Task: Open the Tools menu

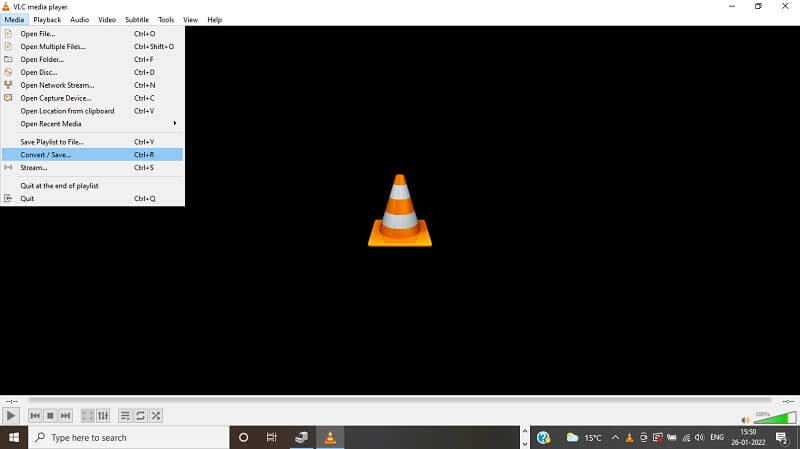Action: pos(166,19)
